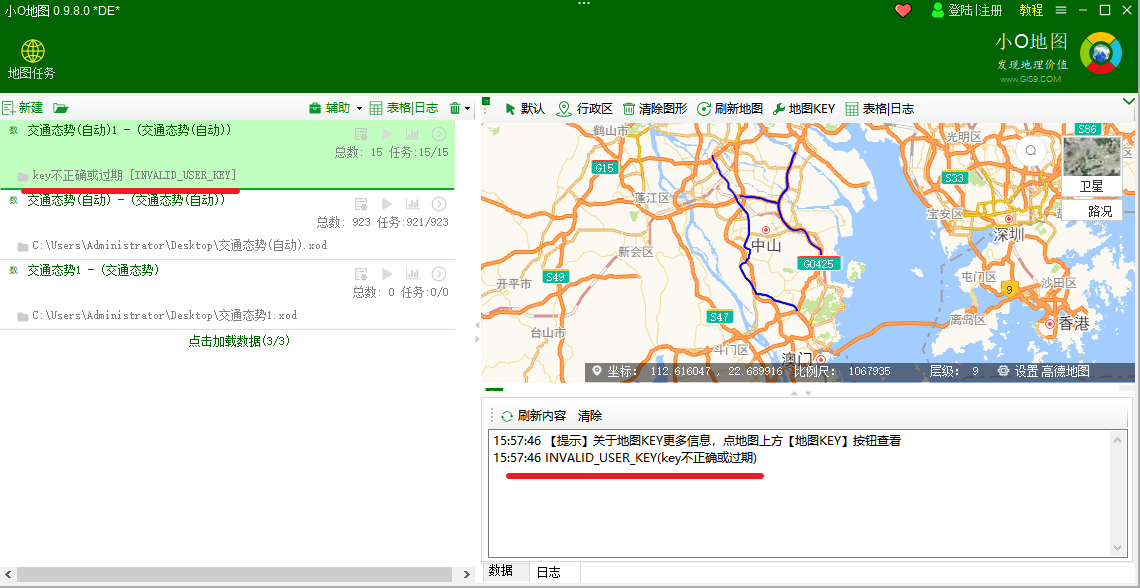Open the 行政区 administrative region tool
The width and height of the screenshot is (1140, 588).
point(585,108)
